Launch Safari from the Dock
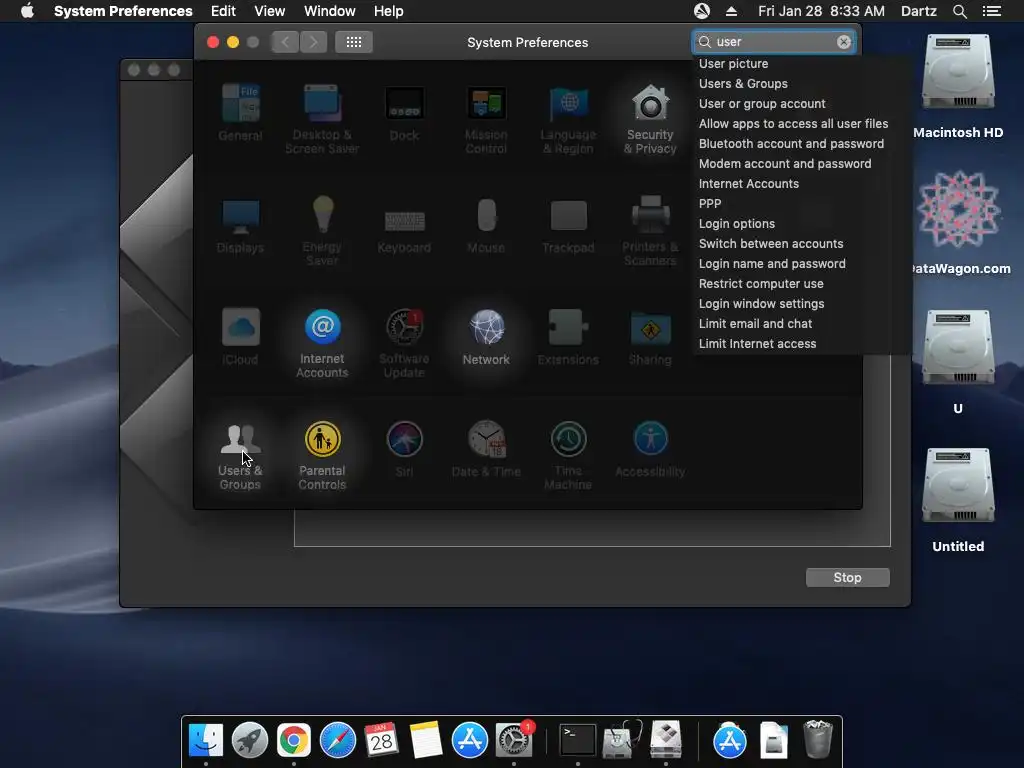This screenshot has height=768, width=1024. point(338,740)
